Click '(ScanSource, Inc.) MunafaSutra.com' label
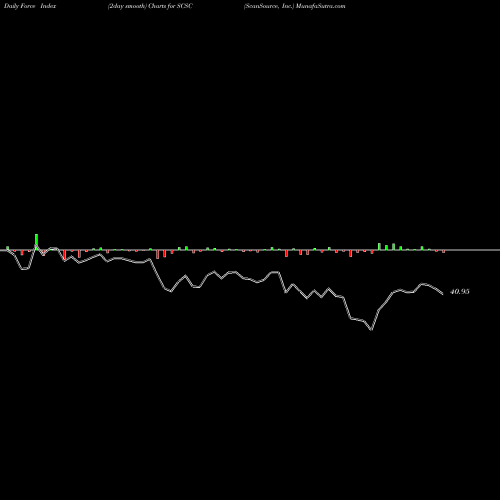500x500 pixels. pos(294,6)
